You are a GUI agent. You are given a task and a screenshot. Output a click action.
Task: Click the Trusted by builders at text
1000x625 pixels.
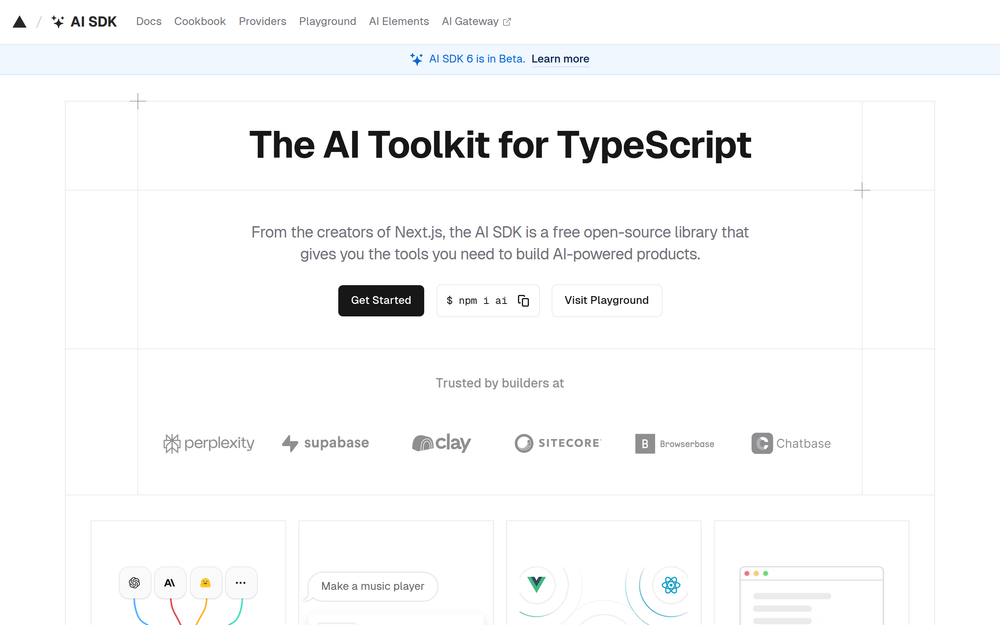(500, 383)
